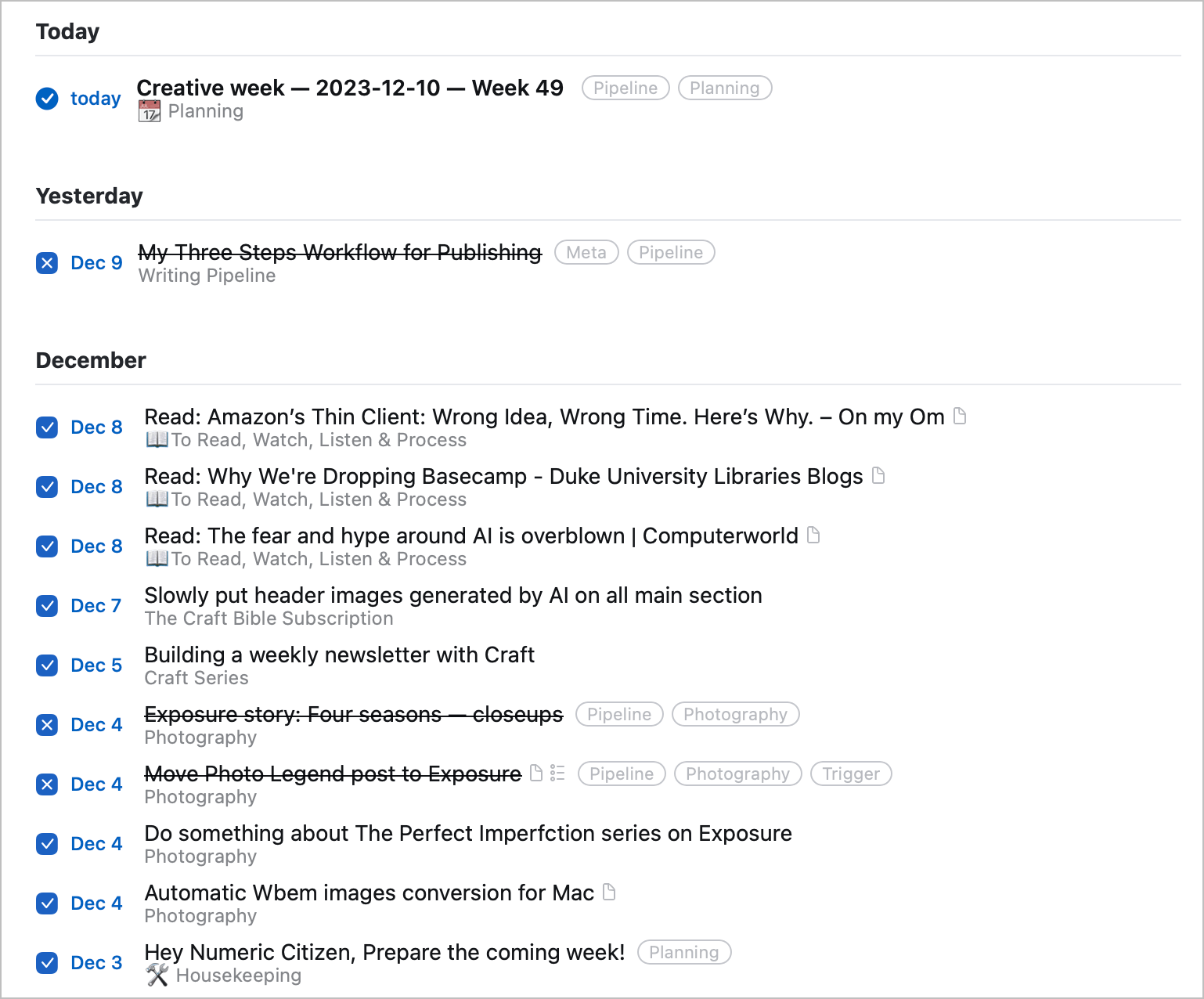Viewport: 1204px width, 999px height.
Task: Click Pipeline tag on Creative week task
Action: coord(625,88)
